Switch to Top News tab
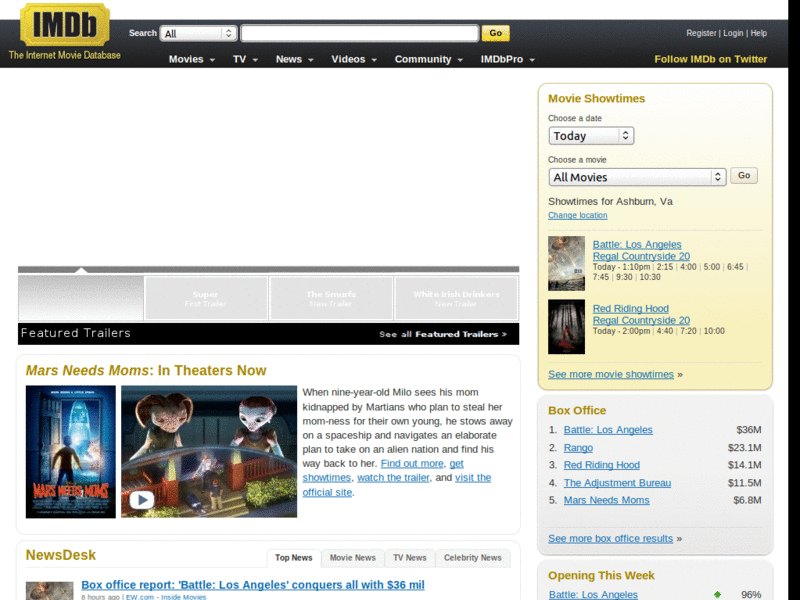Image resolution: width=800 pixels, height=600 pixels. 294,558
